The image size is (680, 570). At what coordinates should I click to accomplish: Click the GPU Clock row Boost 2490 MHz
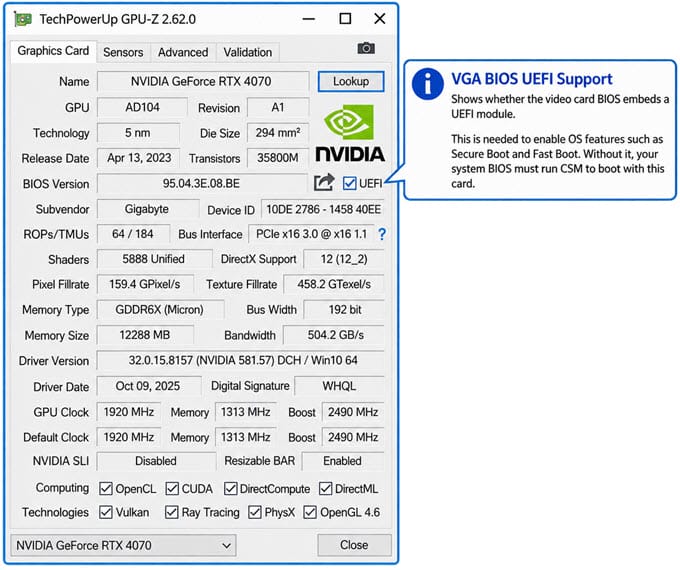[x=353, y=412]
